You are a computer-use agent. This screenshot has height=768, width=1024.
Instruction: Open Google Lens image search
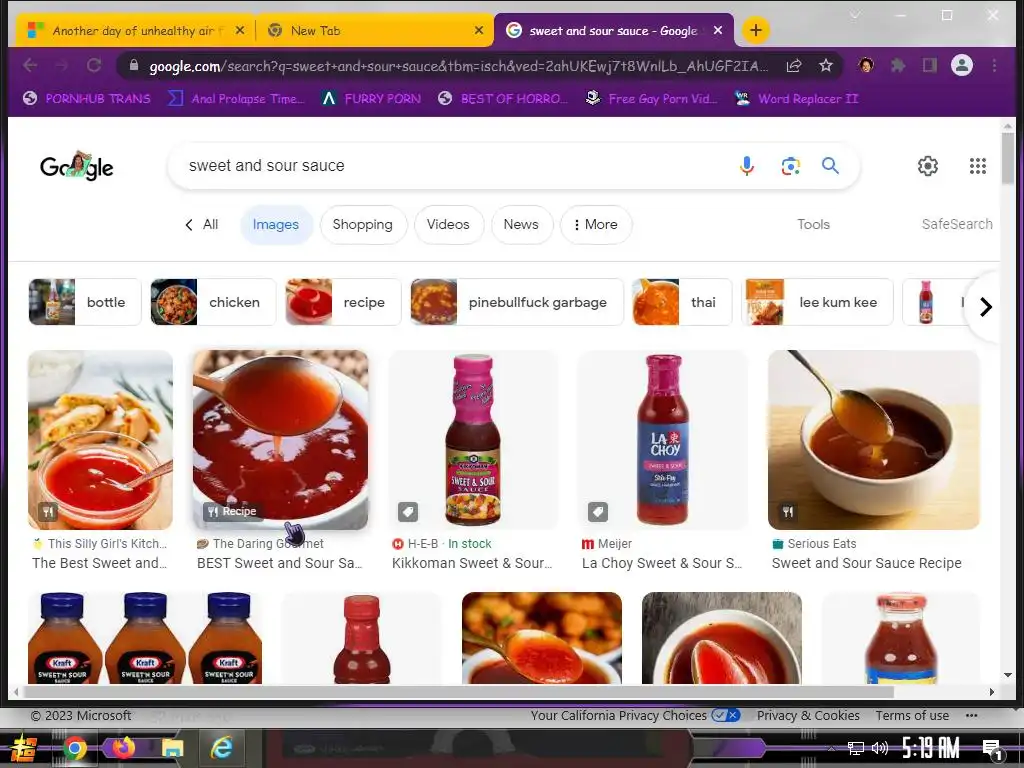coord(790,166)
